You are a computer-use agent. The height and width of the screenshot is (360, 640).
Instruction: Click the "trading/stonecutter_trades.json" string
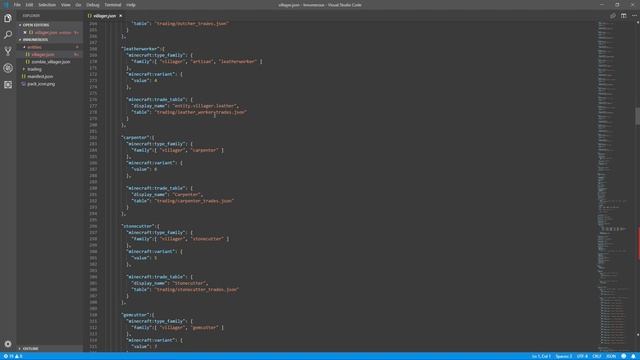197,289
